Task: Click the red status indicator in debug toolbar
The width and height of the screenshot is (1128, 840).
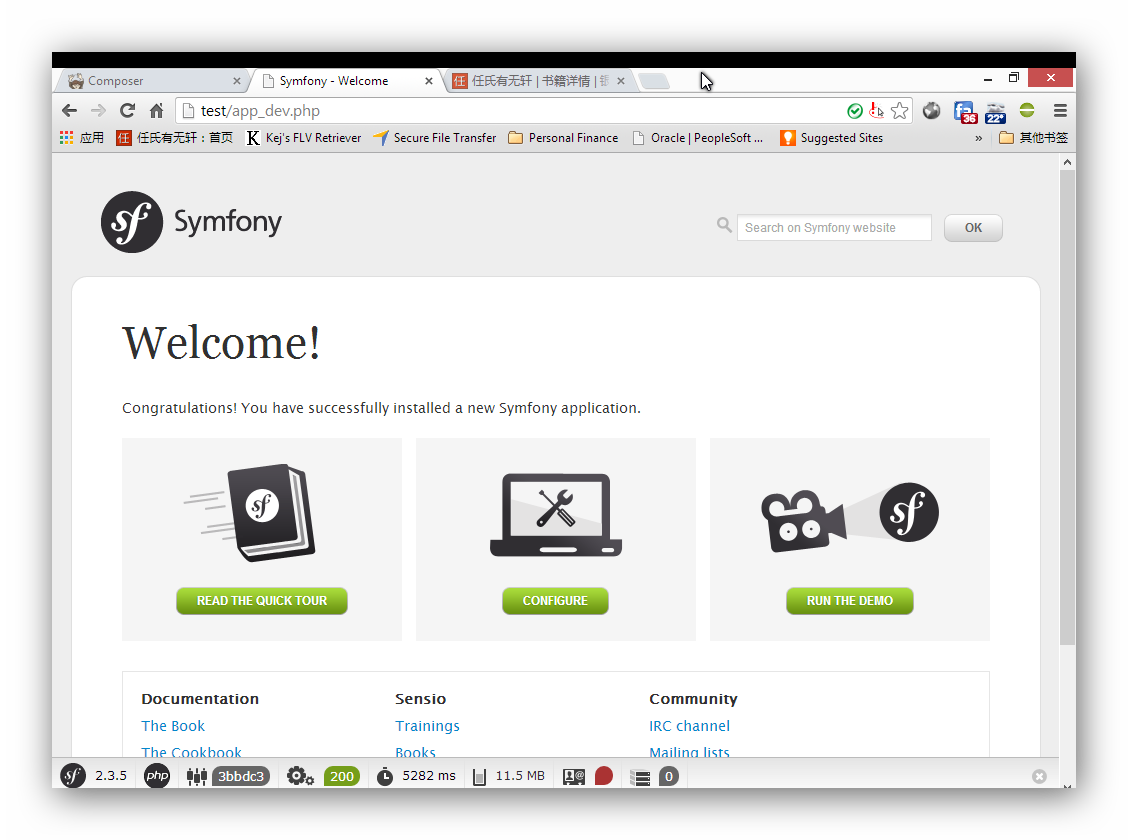Action: 604,776
